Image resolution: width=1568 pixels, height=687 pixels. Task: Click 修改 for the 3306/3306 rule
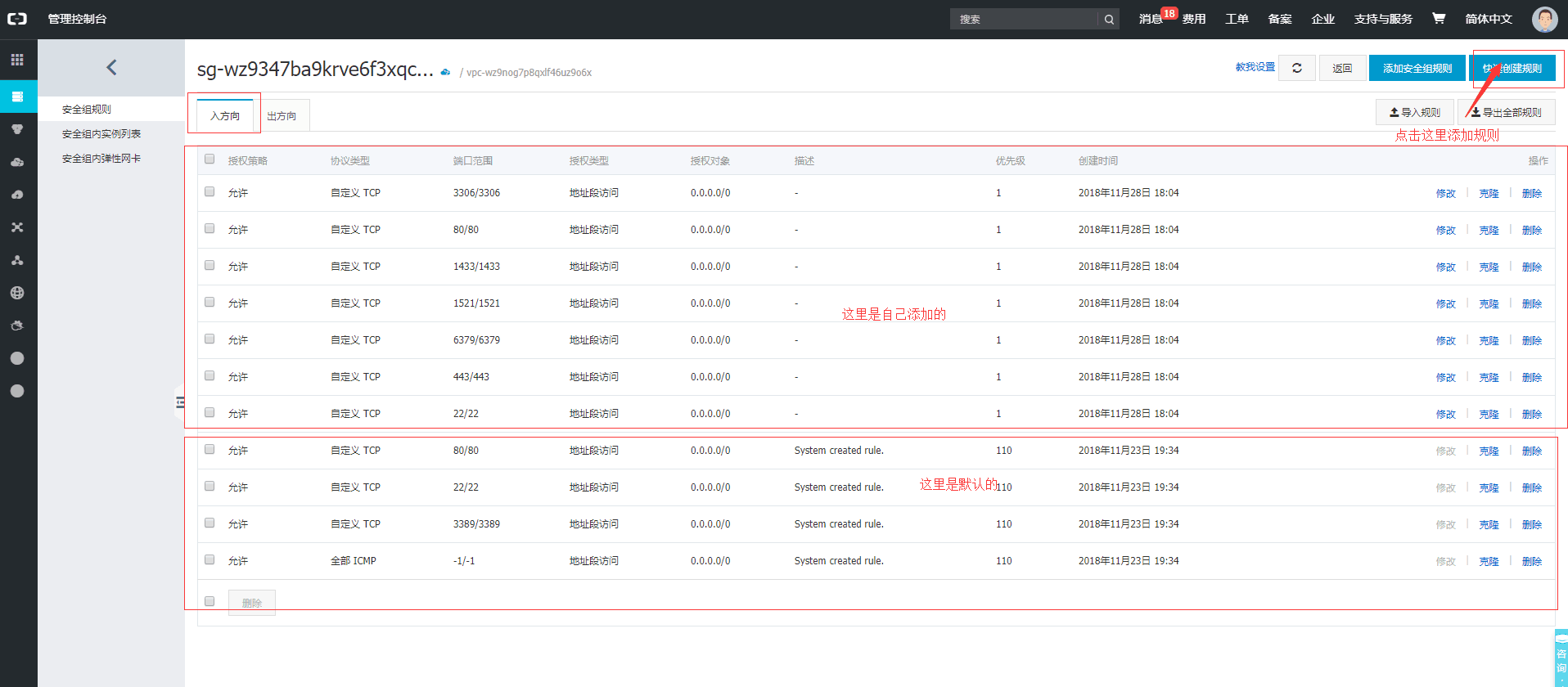[x=1446, y=193]
